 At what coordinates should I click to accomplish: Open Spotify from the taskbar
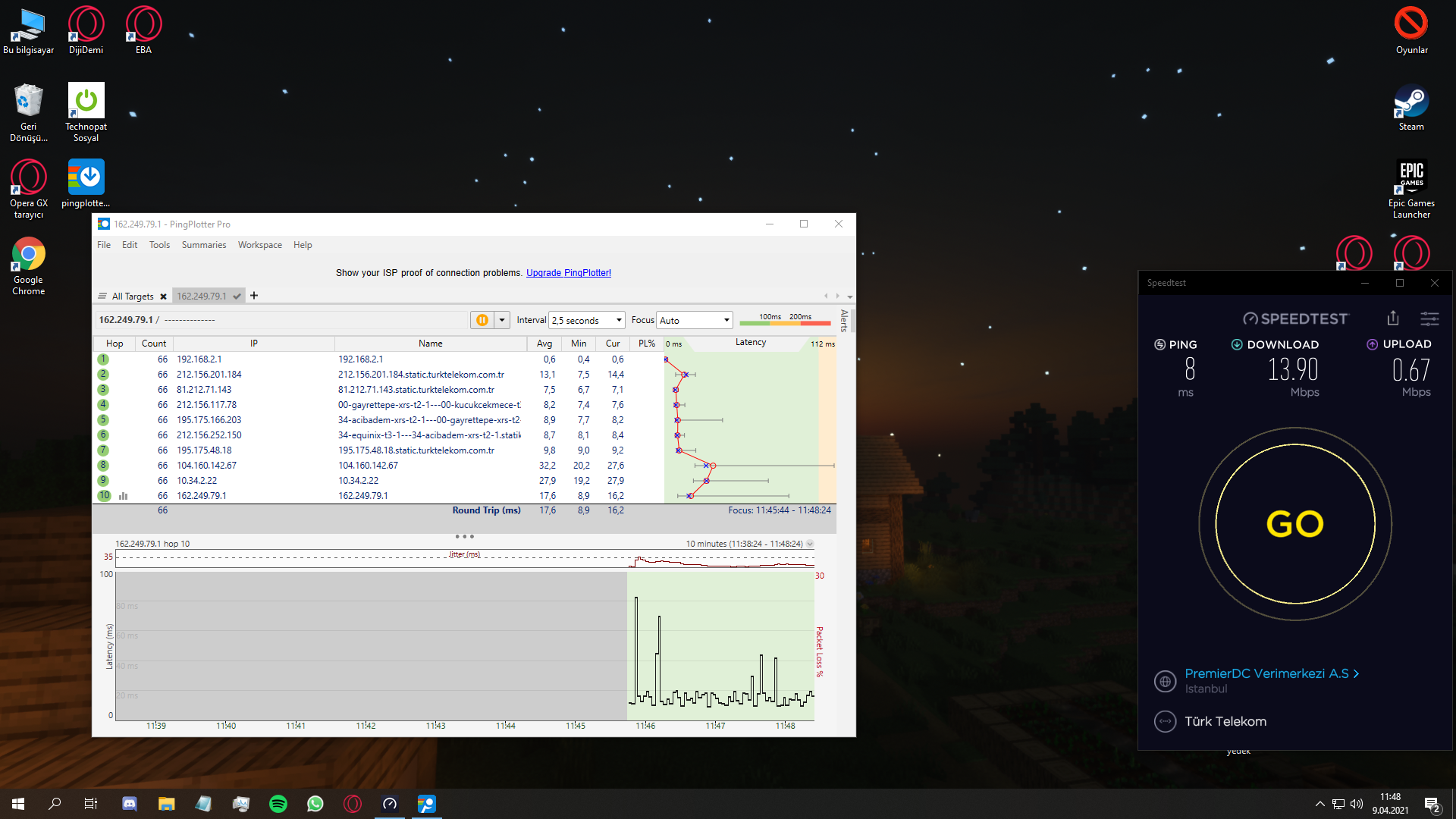pyautogui.click(x=278, y=804)
